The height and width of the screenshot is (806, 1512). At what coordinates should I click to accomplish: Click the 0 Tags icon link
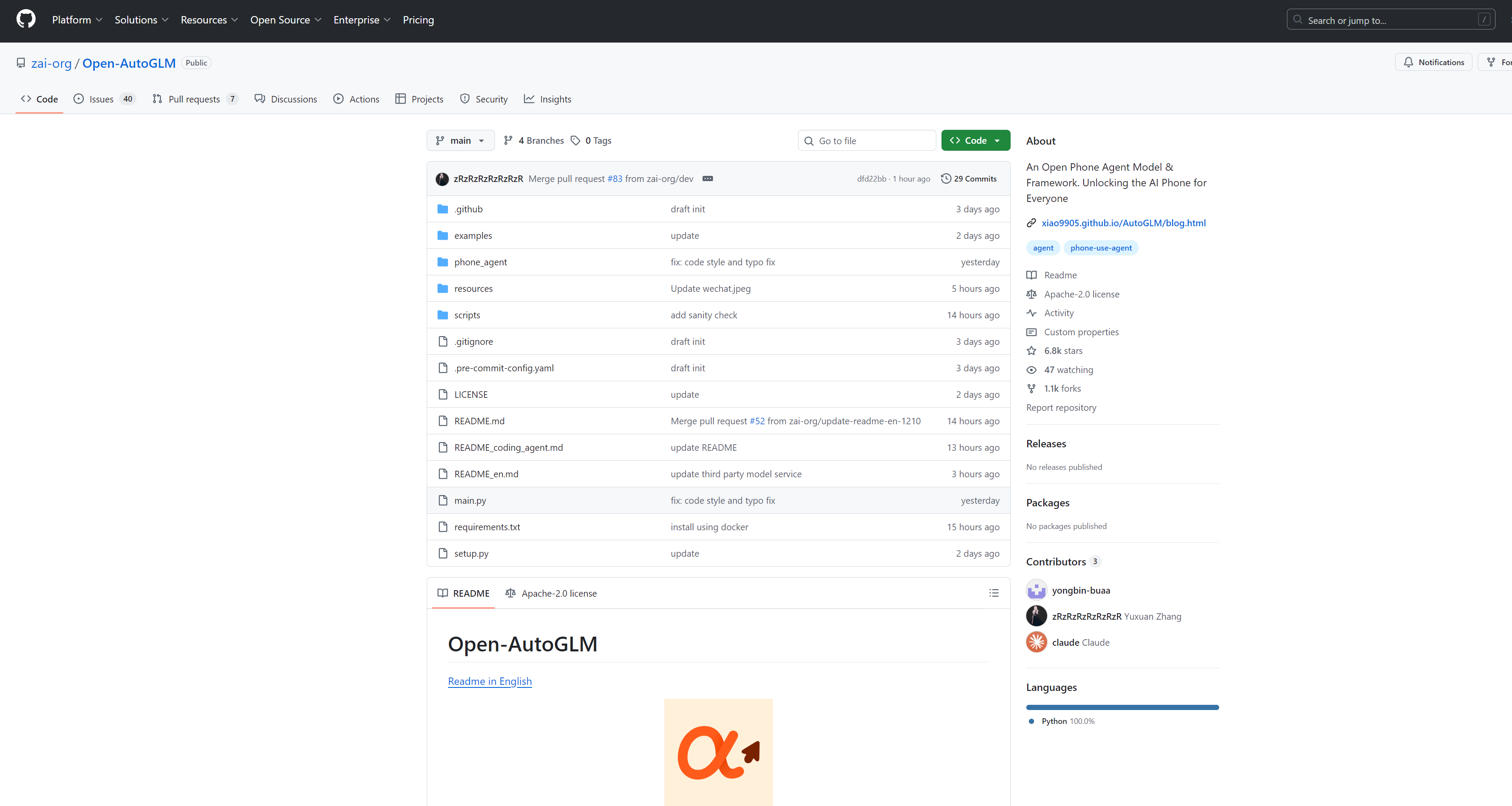[x=591, y=140]
